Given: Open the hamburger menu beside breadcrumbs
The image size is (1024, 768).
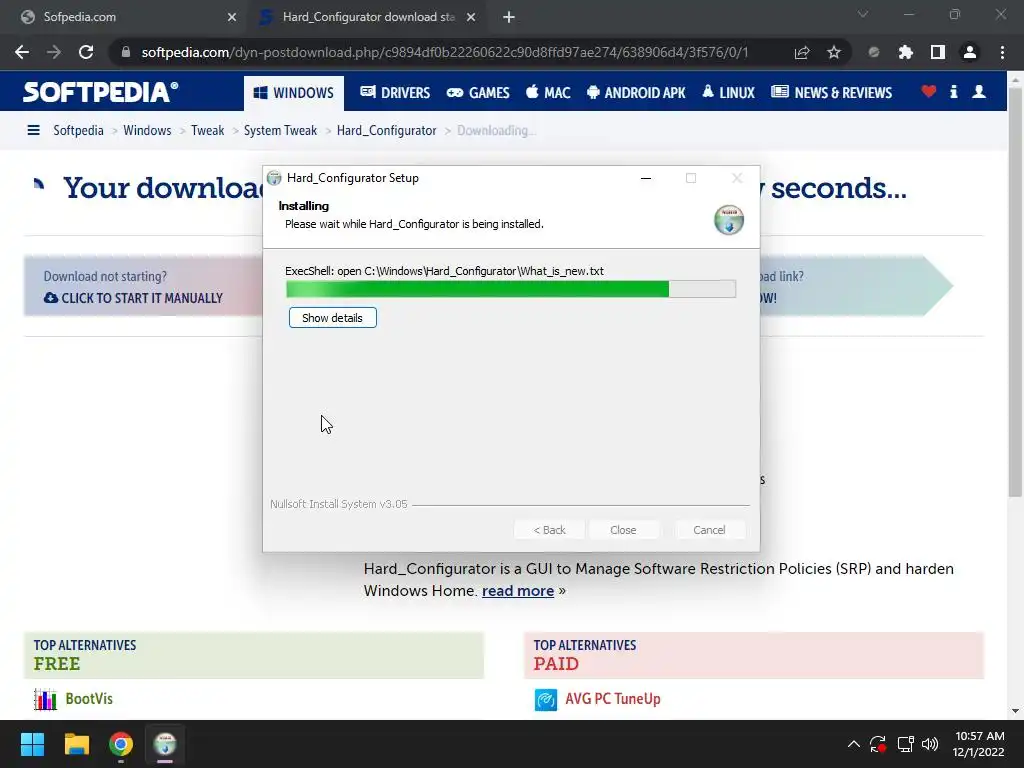Looking at the screenshot, I should pos(33,130).
